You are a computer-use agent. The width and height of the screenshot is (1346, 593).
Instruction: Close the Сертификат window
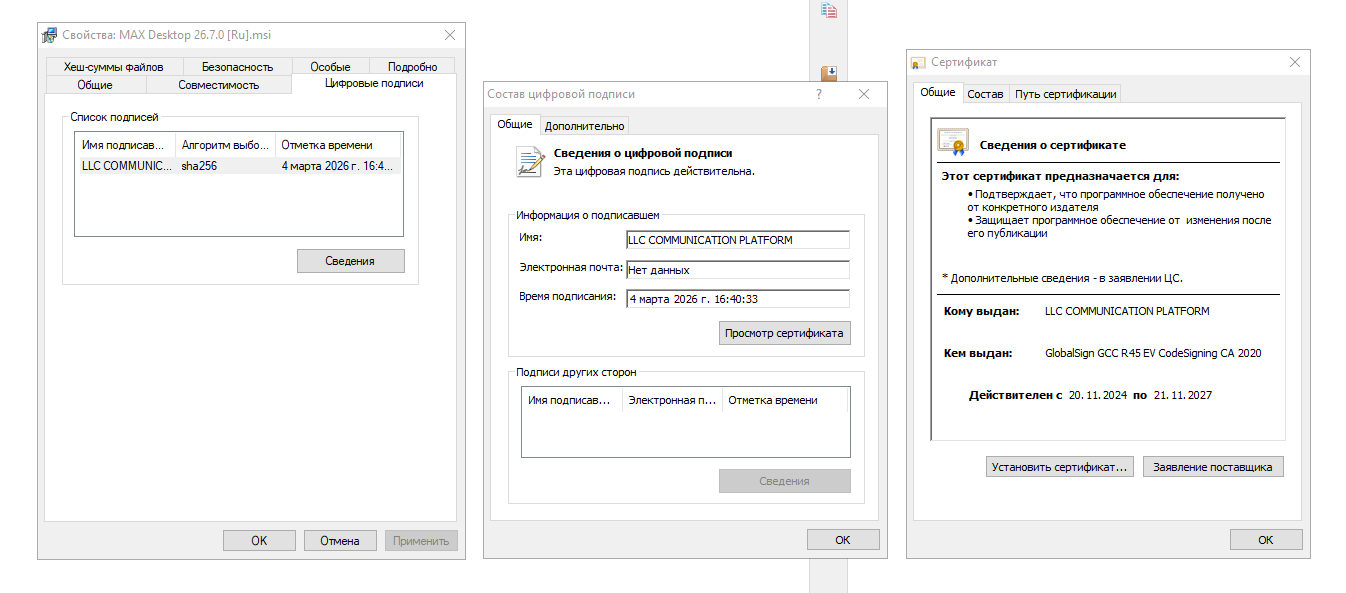(x=1295, y=62)
